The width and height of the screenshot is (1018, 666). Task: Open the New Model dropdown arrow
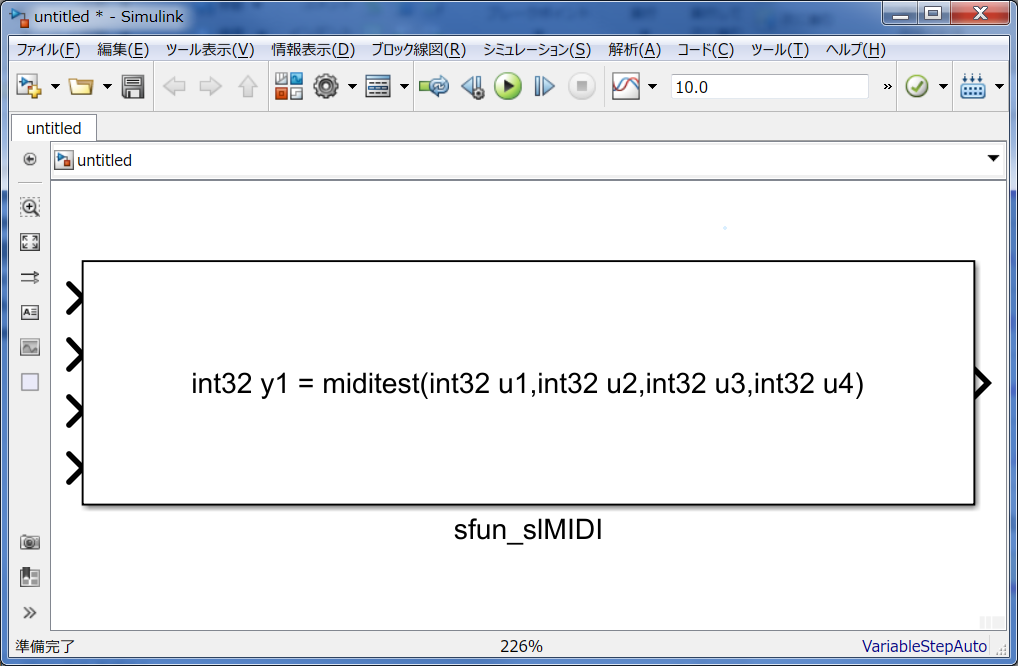coord(55,86)
